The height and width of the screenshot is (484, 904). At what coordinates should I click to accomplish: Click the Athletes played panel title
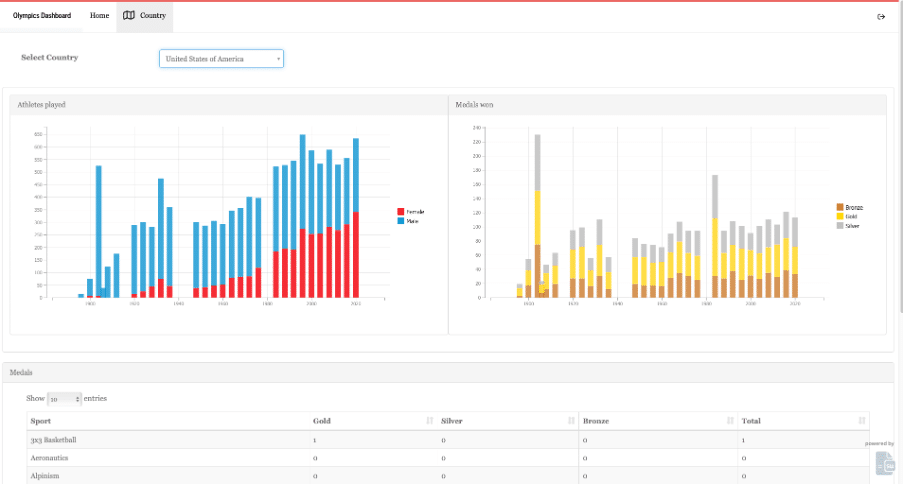[x=42, y=105]
